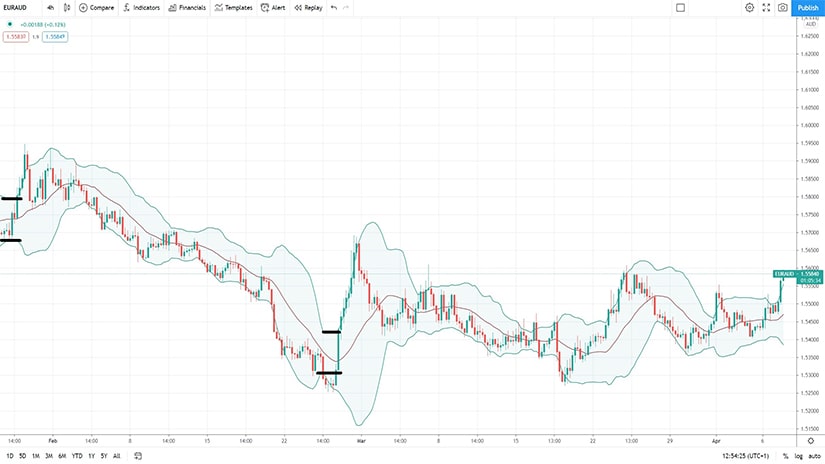Start bar Replay mode
Image resolution: width=825 pixels, height=464 pixels.
pos(308,8)
